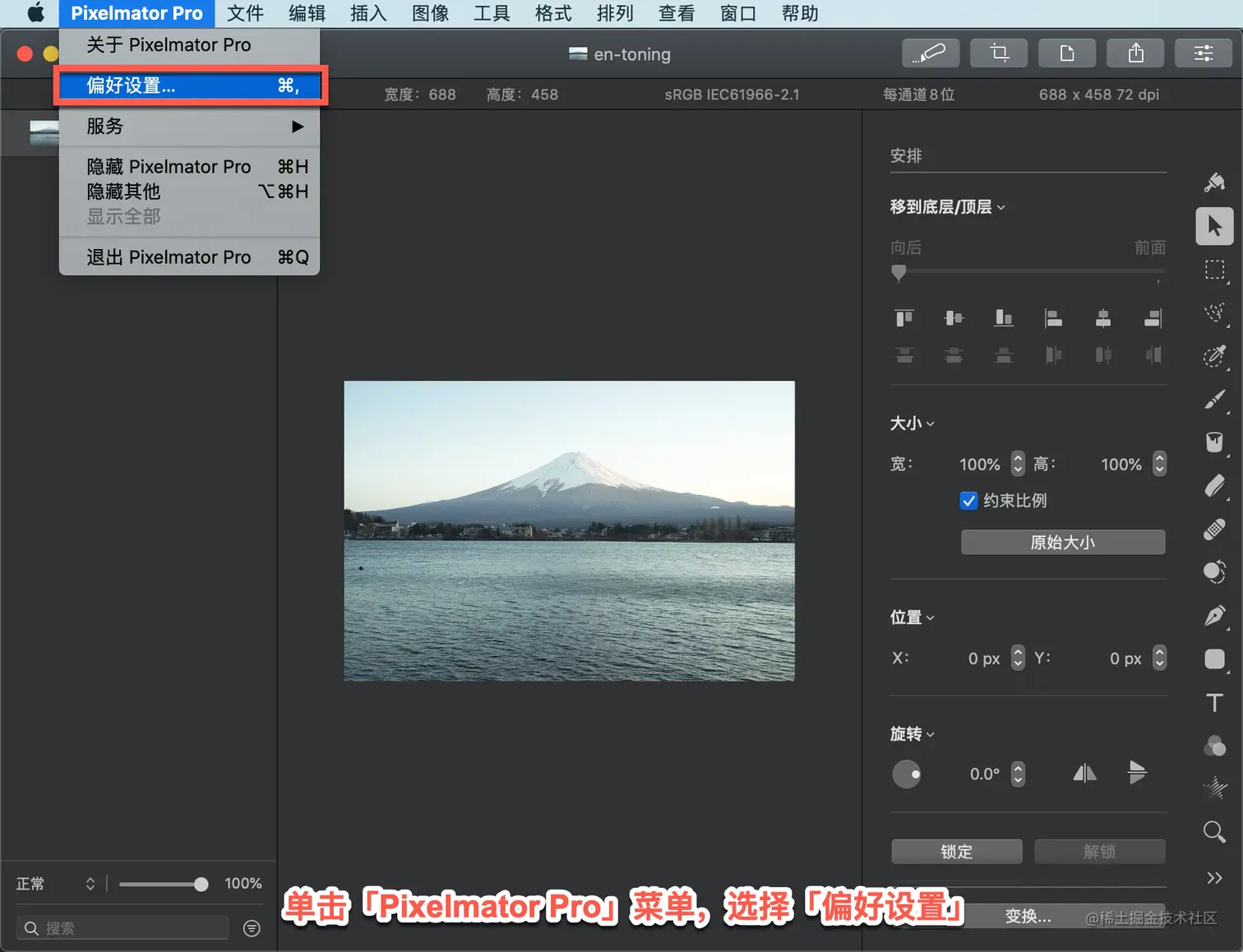Select the rounded rectangle Shape tool
The image size is (1243, 952).
(x=1214, y=659)
